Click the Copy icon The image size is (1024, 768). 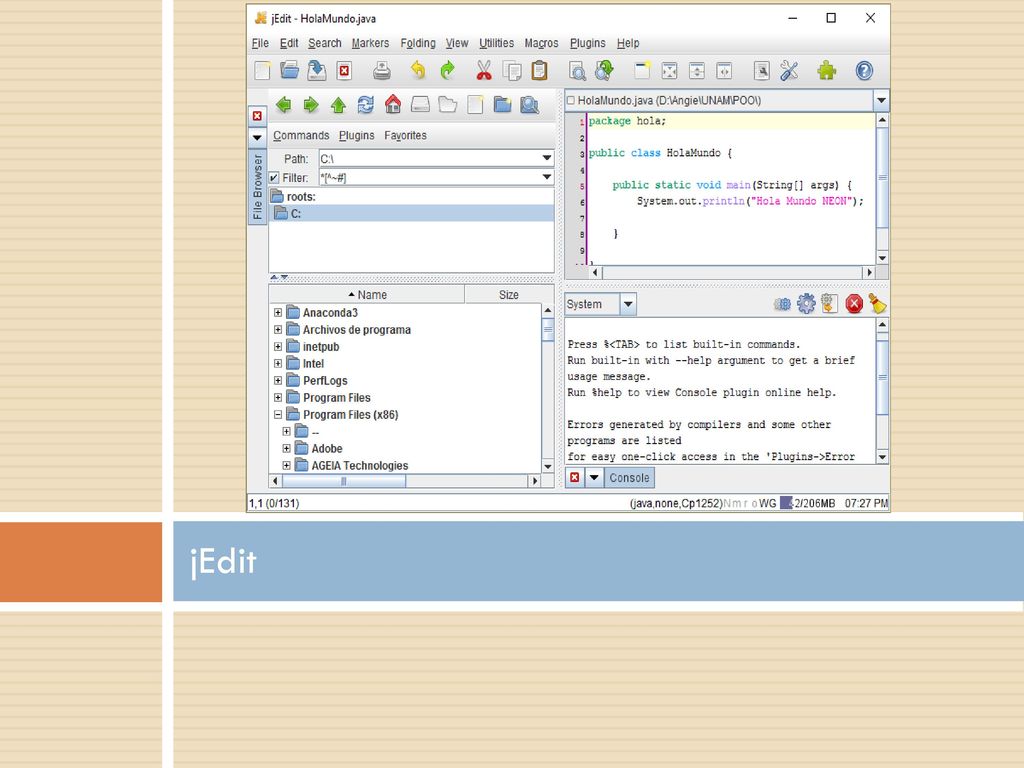click(x=512, y=71)
